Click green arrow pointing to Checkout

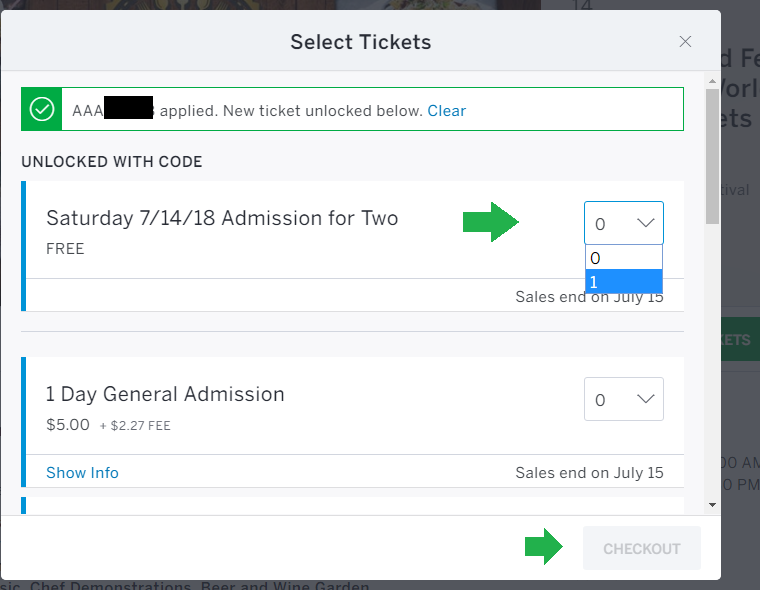[543, 546]
